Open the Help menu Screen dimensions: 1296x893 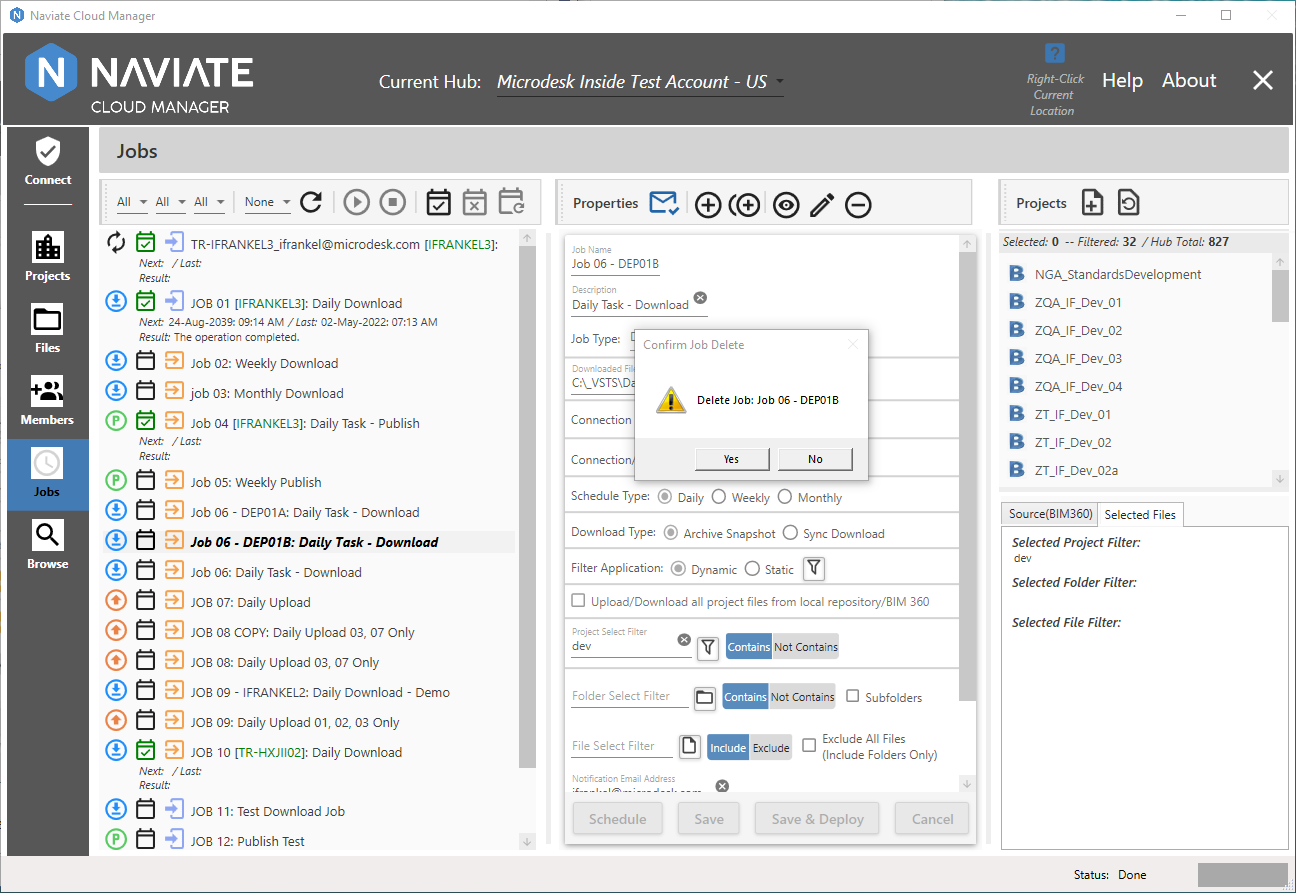(1122, 81)
